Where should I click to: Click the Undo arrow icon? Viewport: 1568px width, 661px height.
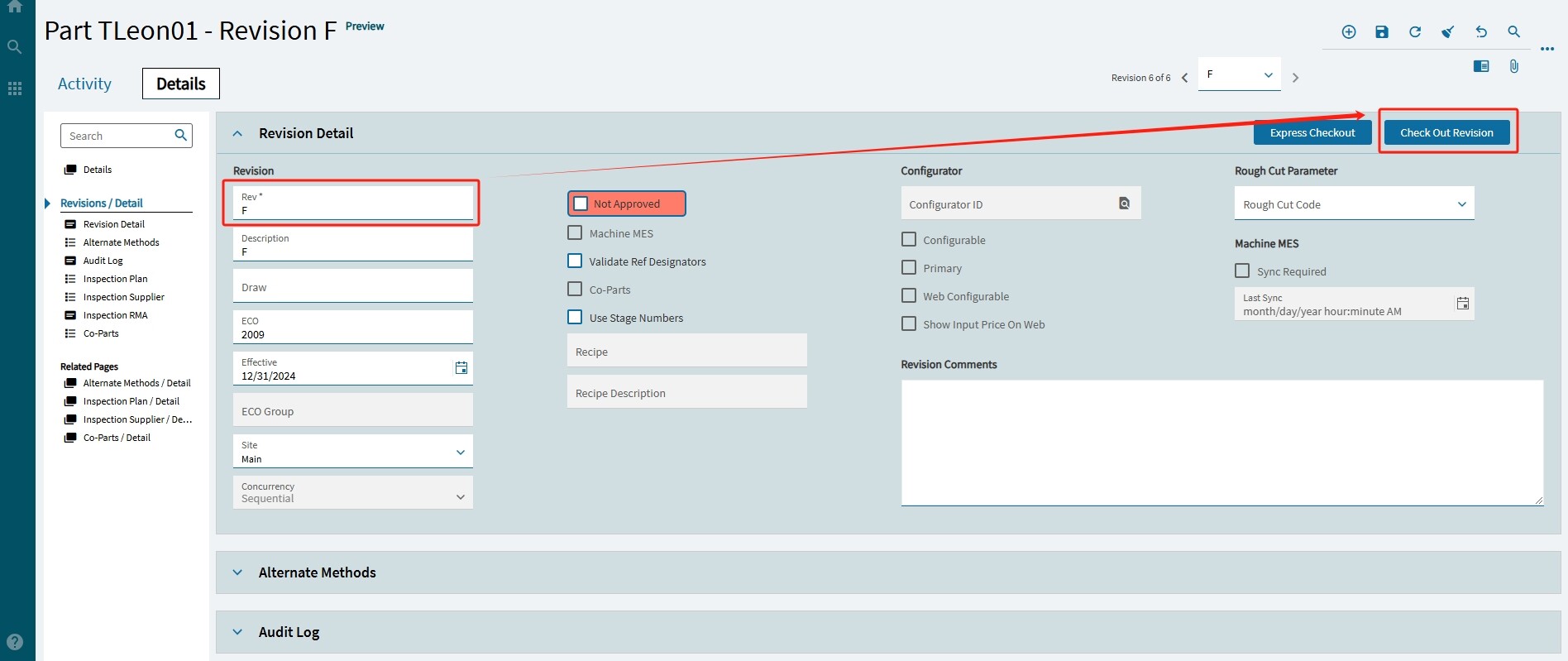click(x=1481, y=31)
